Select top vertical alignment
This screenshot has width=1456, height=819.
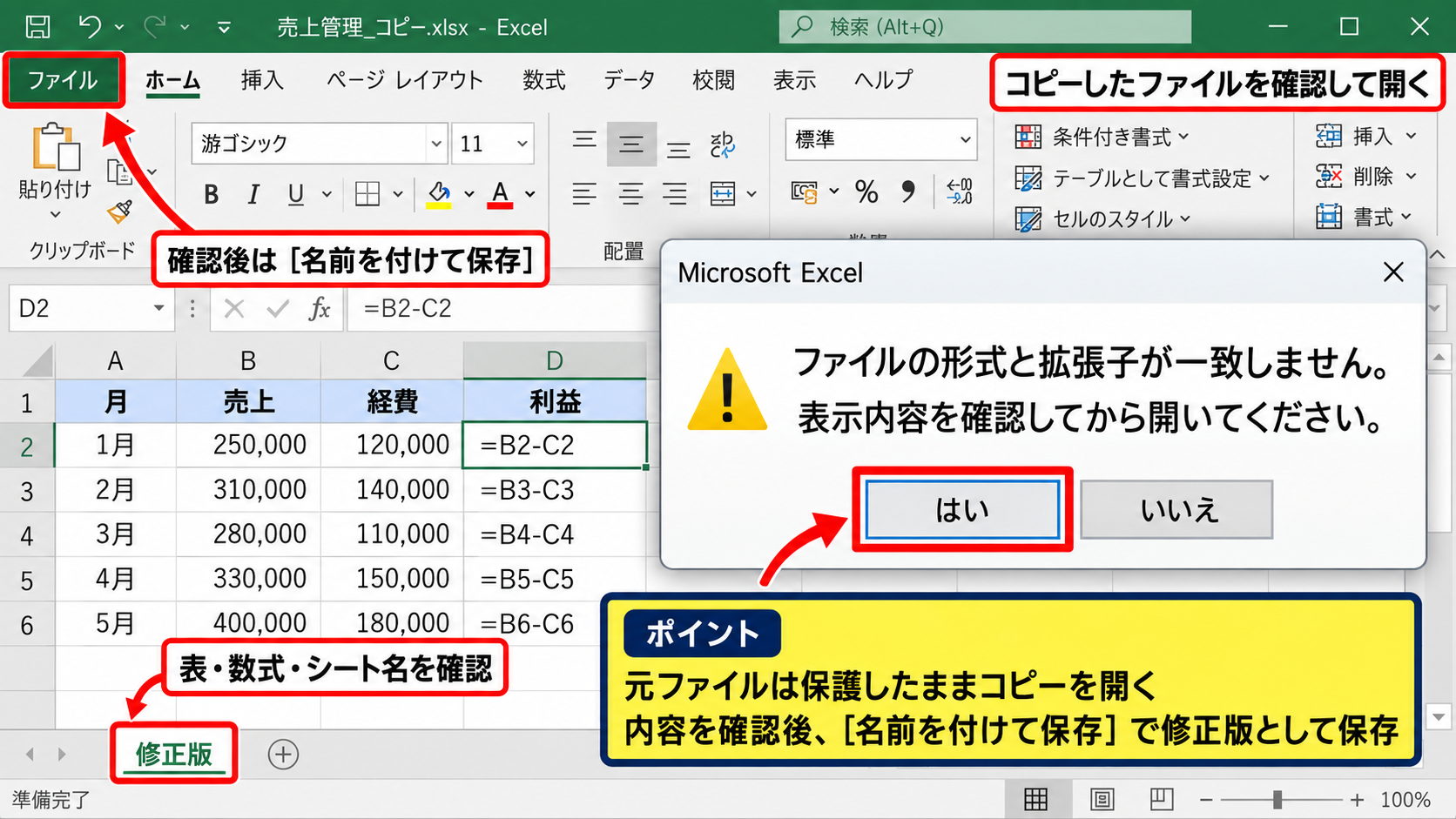[x=584, y=140]
